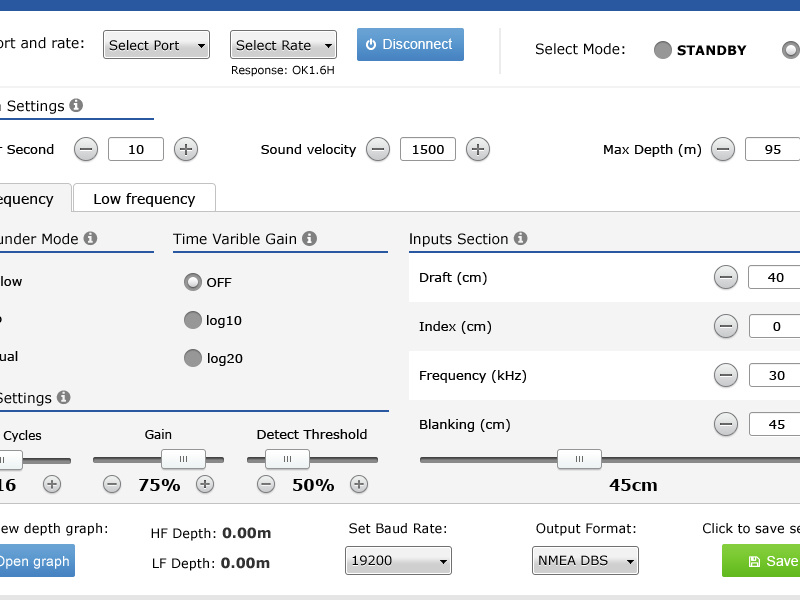800x600 pixels.
Task: Increase Gain percentage with plus button
Action: tap(205, 484)
